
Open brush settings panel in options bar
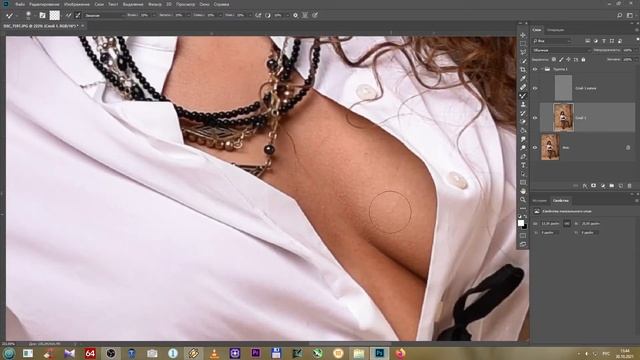[42, 15]
